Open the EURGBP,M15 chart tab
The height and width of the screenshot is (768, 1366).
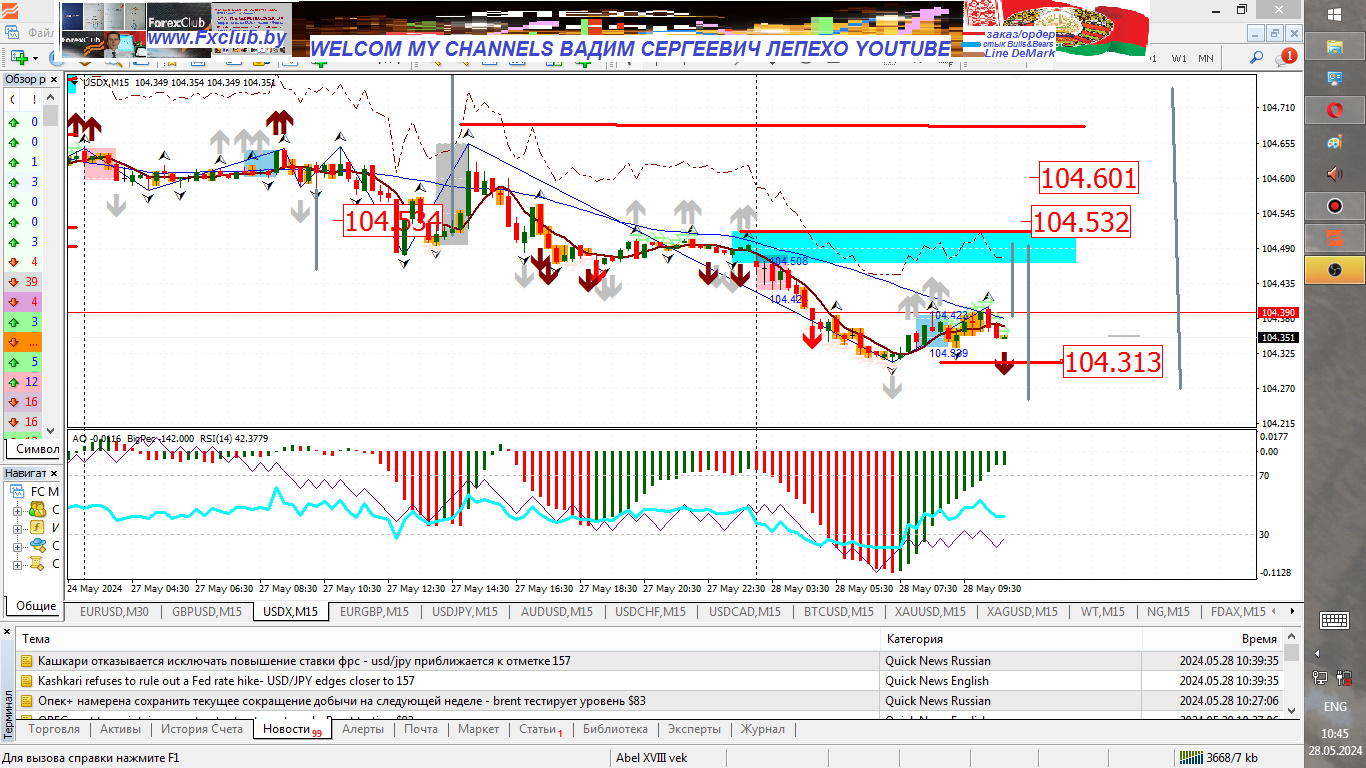[x=375, y=612]
